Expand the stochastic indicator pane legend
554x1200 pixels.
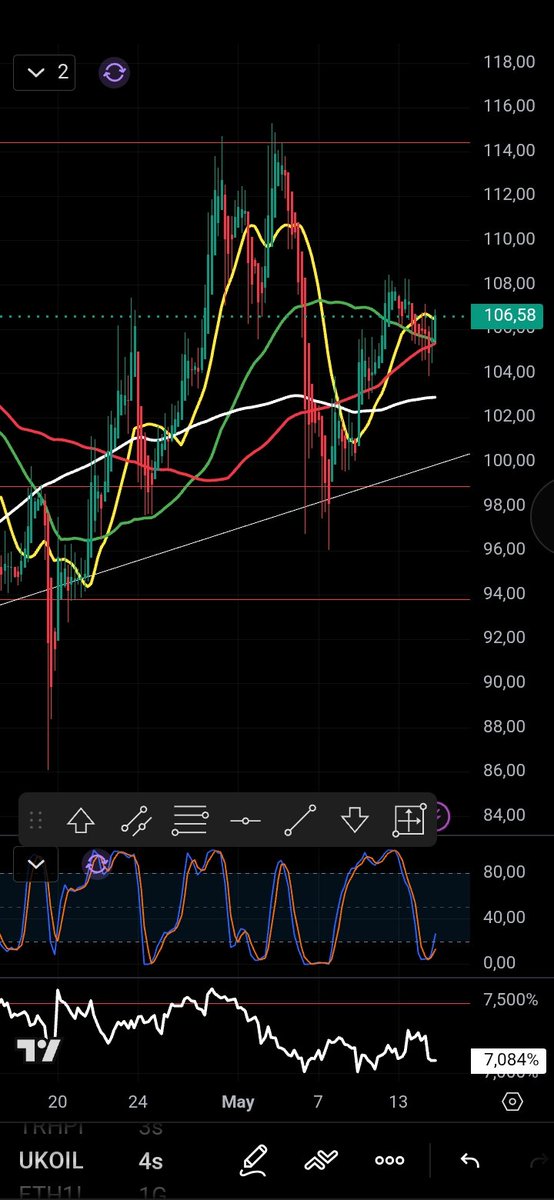click(x=36, y=864)
